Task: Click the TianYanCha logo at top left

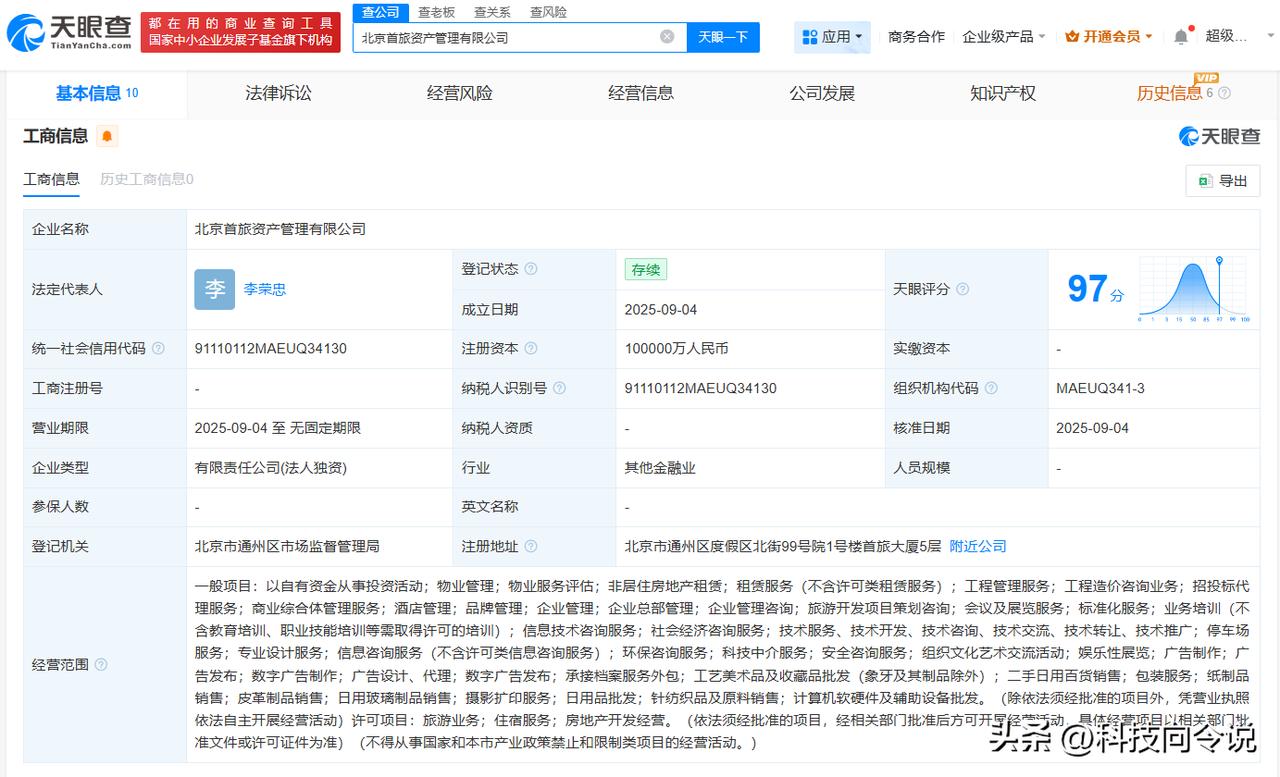Action: coord(69,33)
